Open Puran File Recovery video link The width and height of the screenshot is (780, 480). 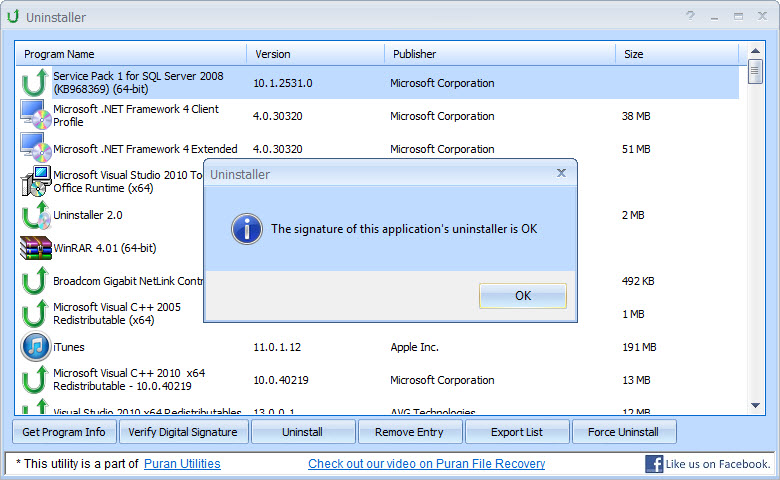426,464
